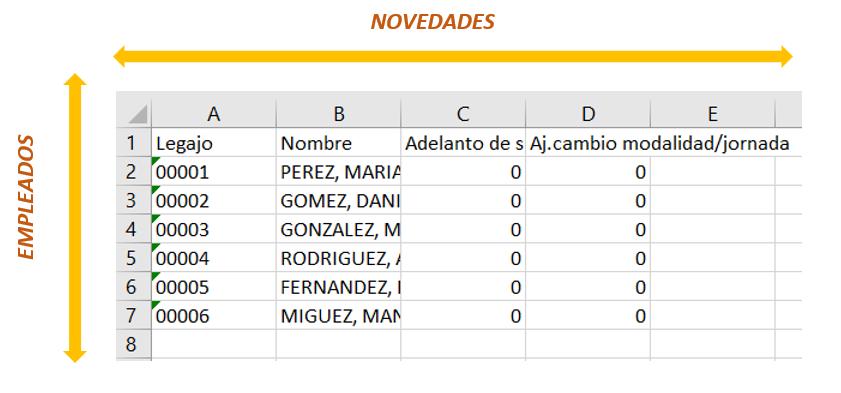
Task: Click the cell containing 00001
Action: (214, 172)
